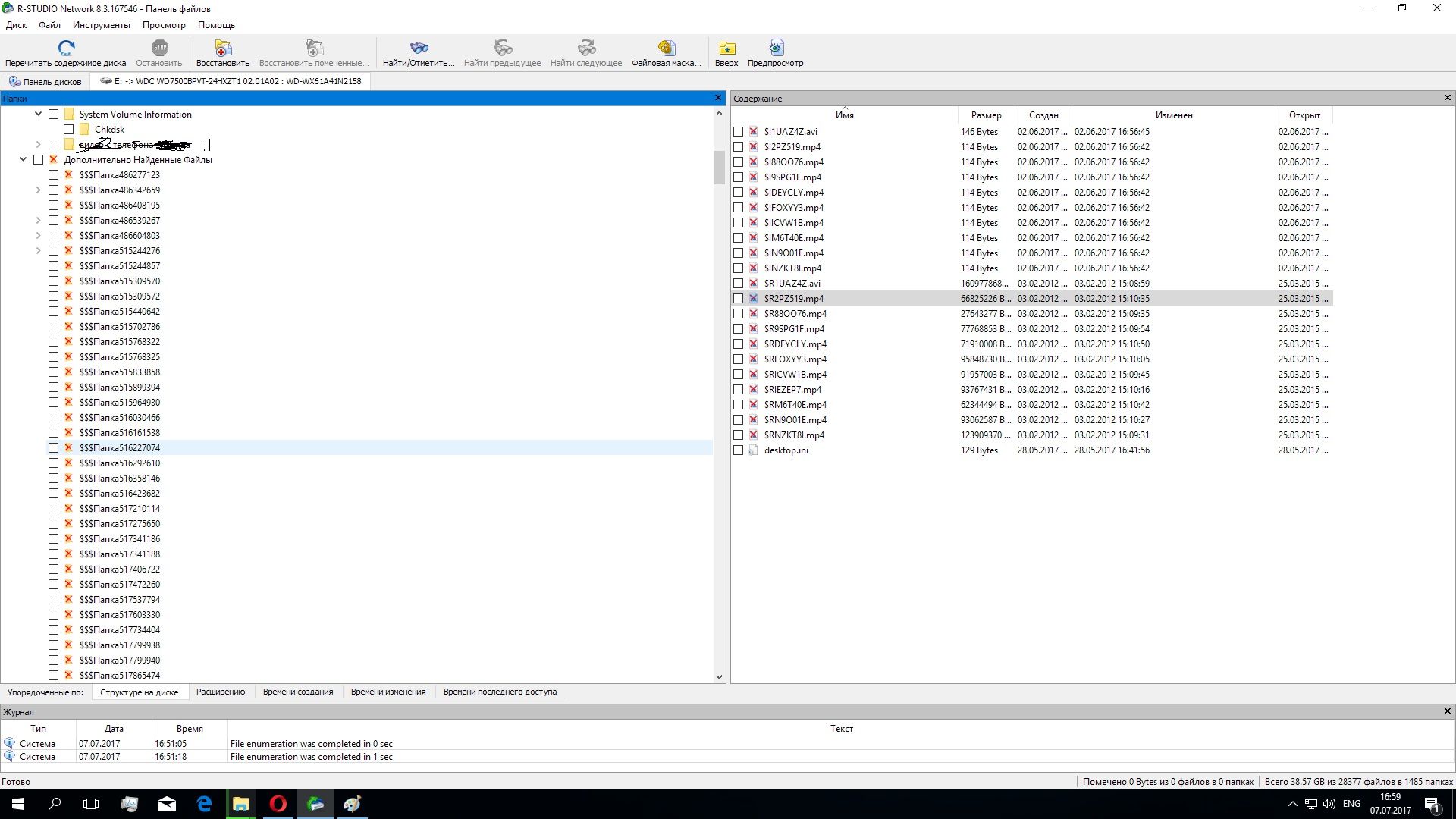Click deleted file icon of $R2PZ519.mp4
1456x819 pixels.
(753, 298)
